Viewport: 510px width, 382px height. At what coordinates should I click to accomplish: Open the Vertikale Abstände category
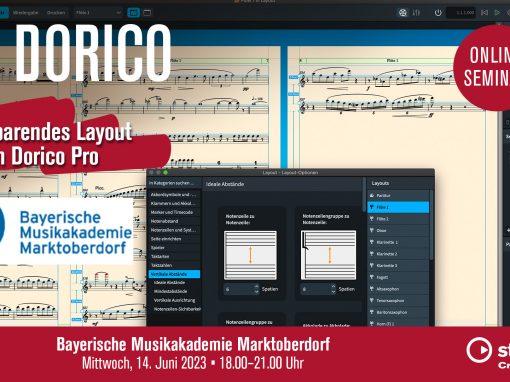coord(174,274)
